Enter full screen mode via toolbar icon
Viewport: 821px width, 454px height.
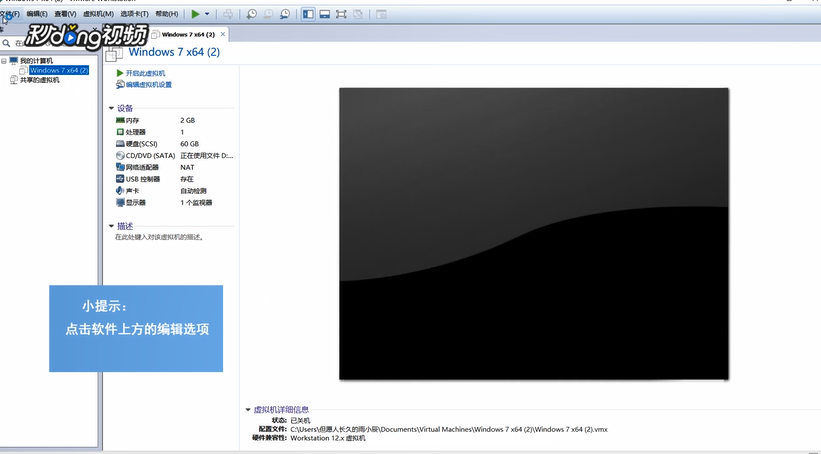tap(341, 14)
